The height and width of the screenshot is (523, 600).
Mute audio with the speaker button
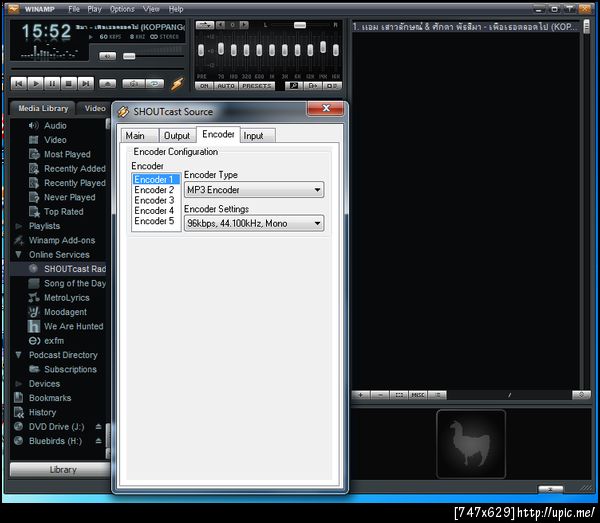pyautogui.click(x=108, y=56)
